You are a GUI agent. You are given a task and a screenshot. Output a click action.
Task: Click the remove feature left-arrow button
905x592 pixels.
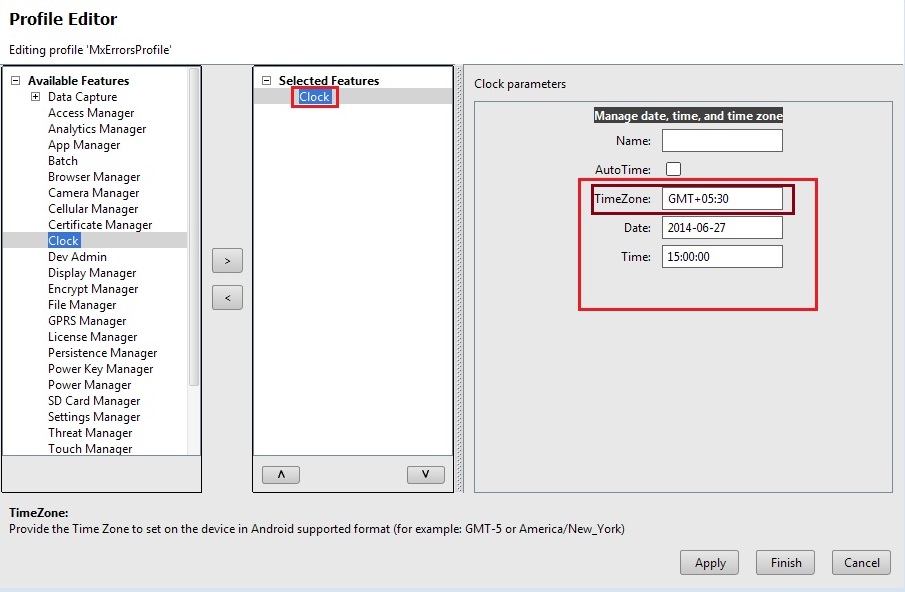pyautogui.click(x=227, y=298)
